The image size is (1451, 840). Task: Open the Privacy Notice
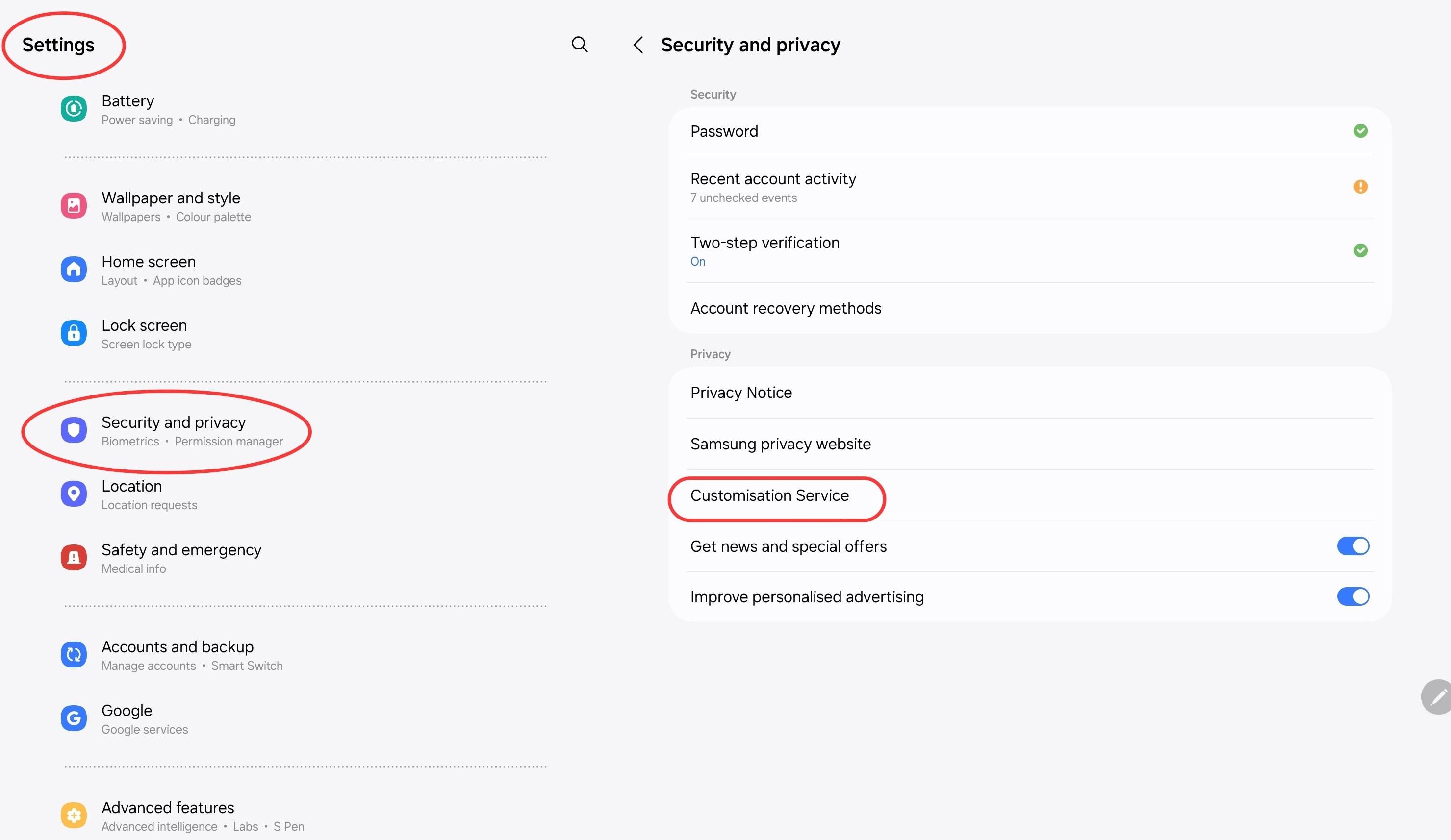click(x=740, y=393)
